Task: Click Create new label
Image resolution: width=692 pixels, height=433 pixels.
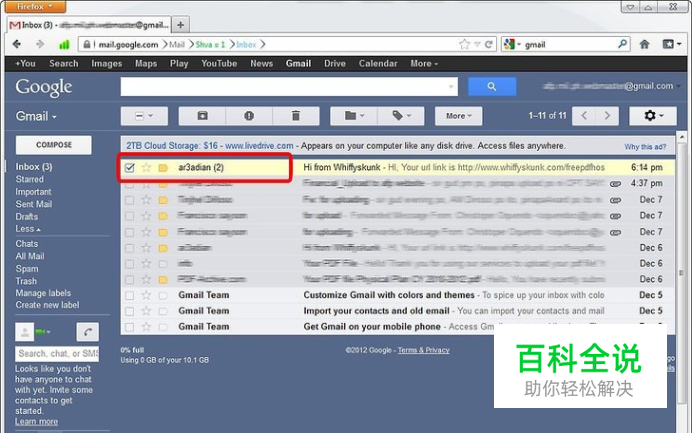Action: coord(47,305)
